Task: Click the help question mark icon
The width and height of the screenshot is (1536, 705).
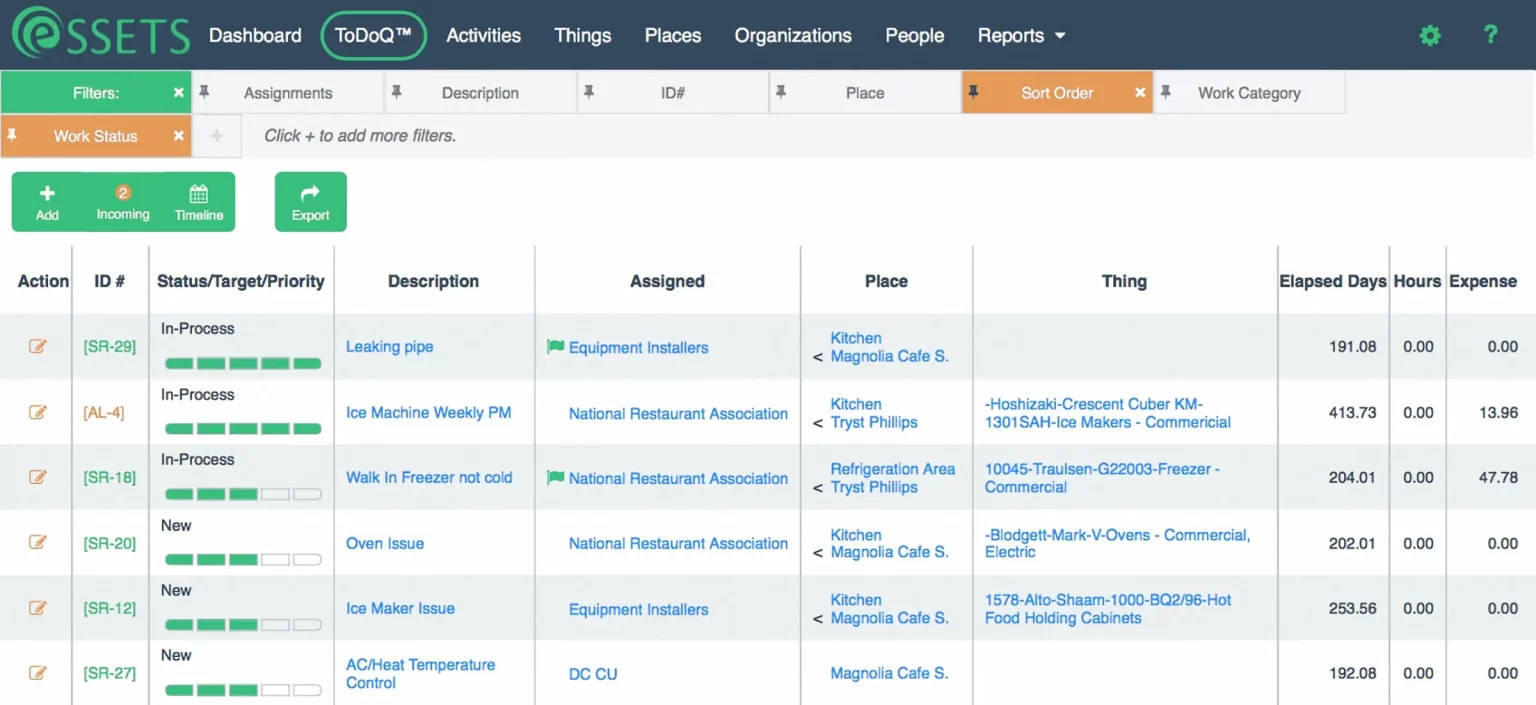Action: pyautogui.click(x=1490, y=35)
